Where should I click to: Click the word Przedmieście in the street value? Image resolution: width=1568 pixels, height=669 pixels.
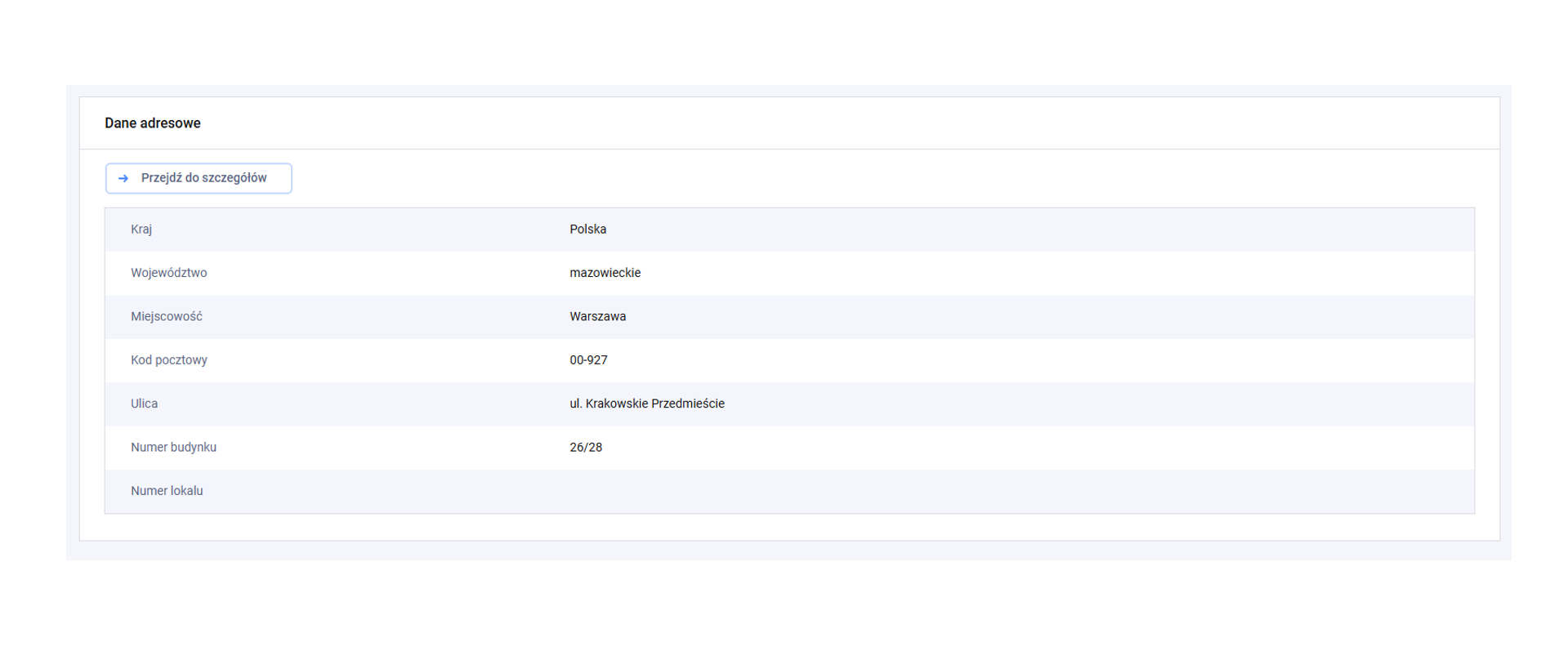pos(687,404)
